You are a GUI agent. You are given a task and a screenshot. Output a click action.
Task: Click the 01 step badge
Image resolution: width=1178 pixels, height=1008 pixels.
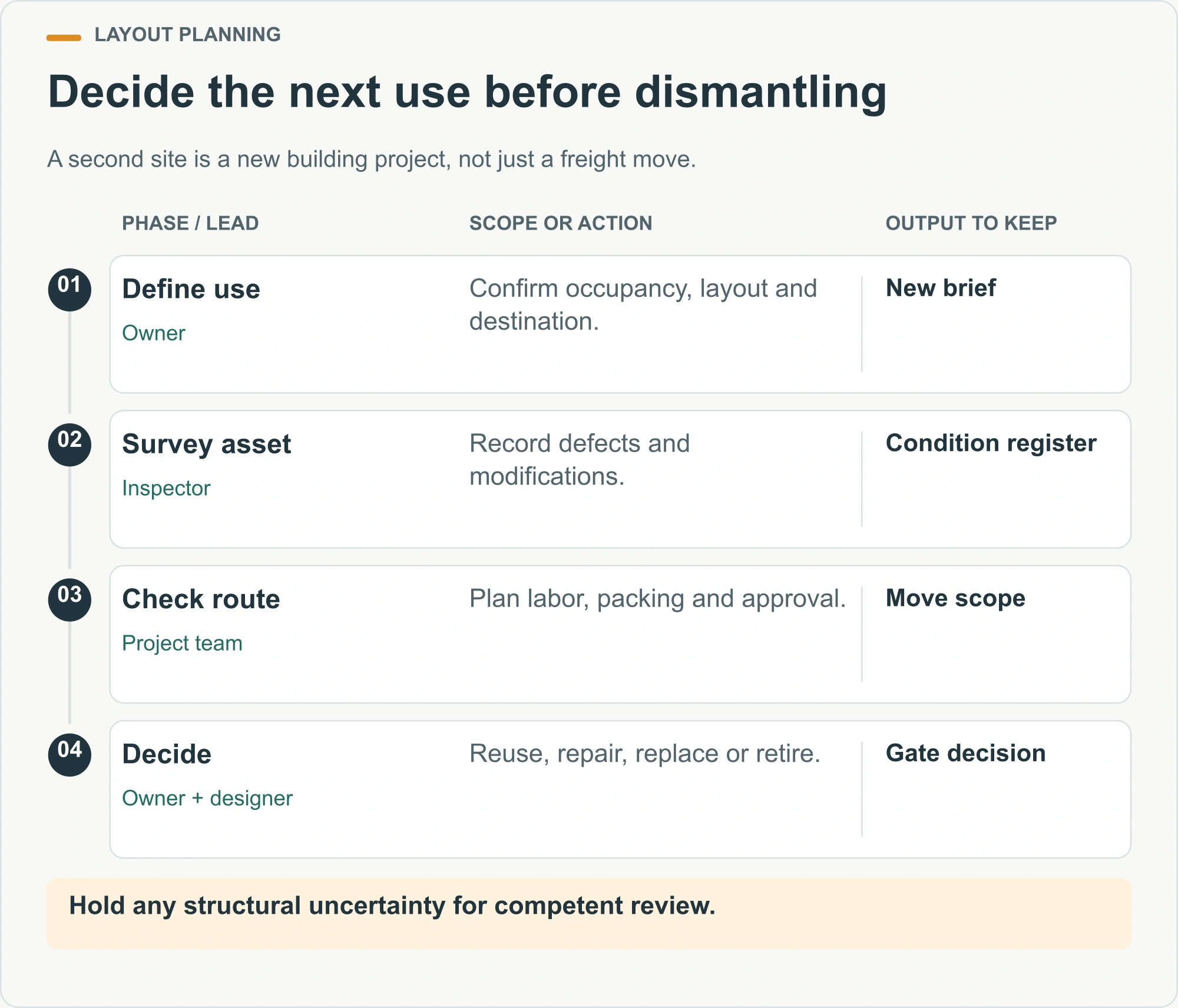(x=70, y=290)
